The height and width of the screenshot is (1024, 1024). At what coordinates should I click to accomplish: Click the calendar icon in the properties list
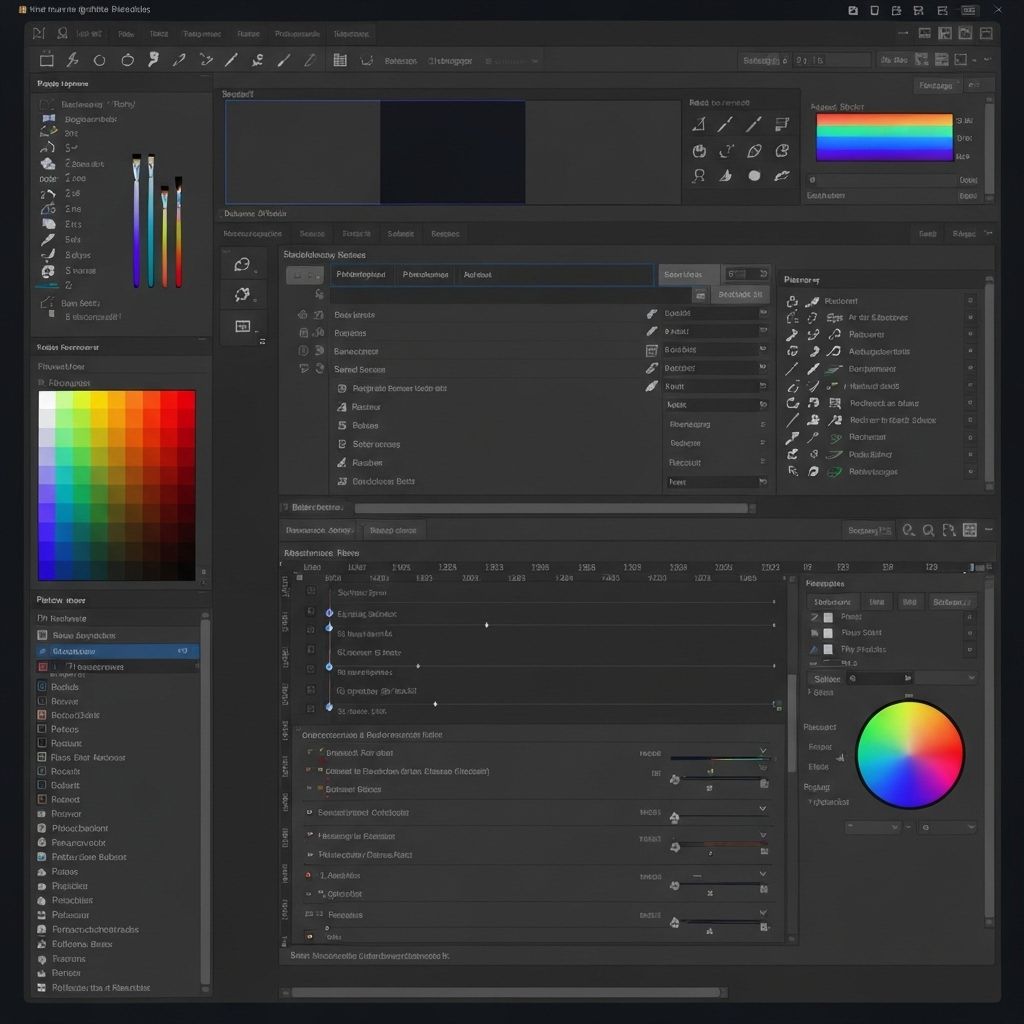[x=652, y=350]
